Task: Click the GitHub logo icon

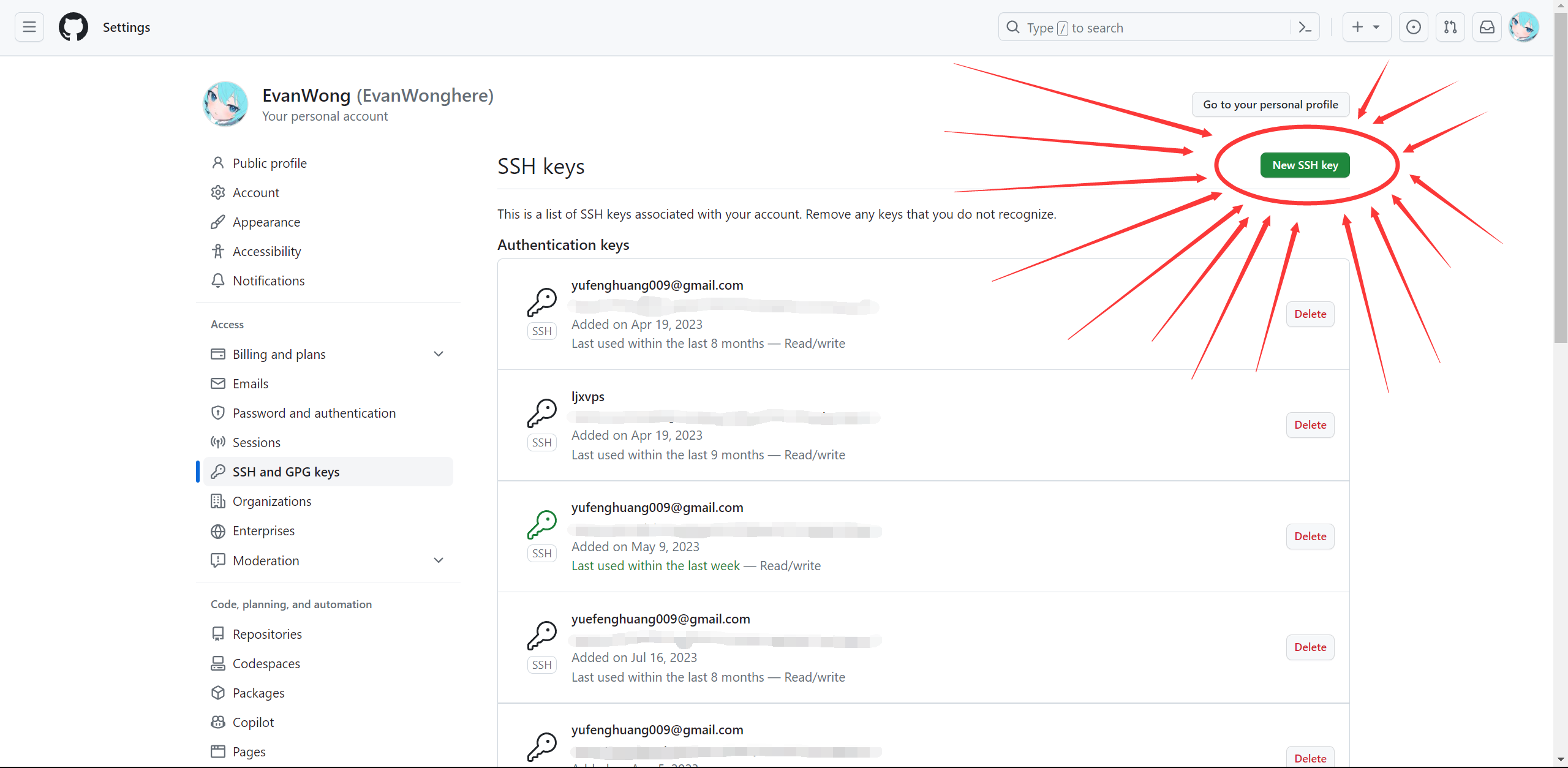Action: (x=73, y=27)
